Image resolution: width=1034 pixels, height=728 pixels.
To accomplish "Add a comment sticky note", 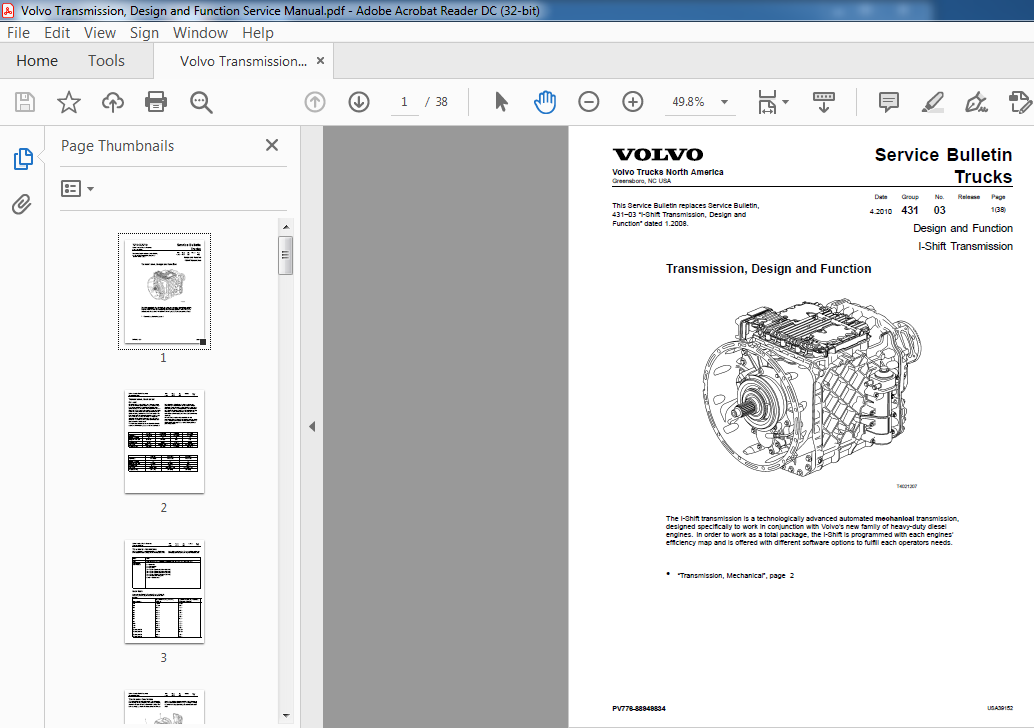I will point(889,102).
